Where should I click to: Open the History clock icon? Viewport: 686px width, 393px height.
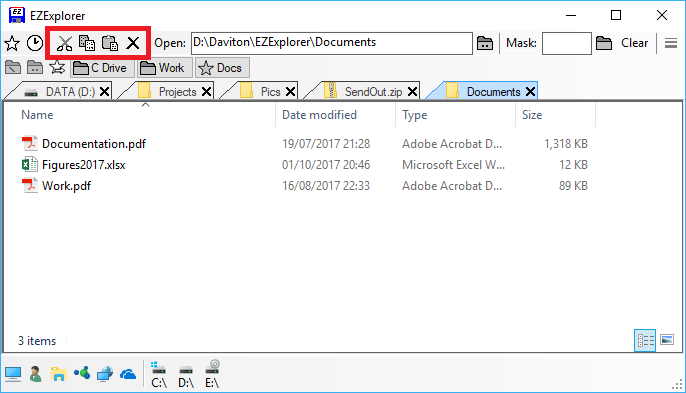click(x=35, y=43)
